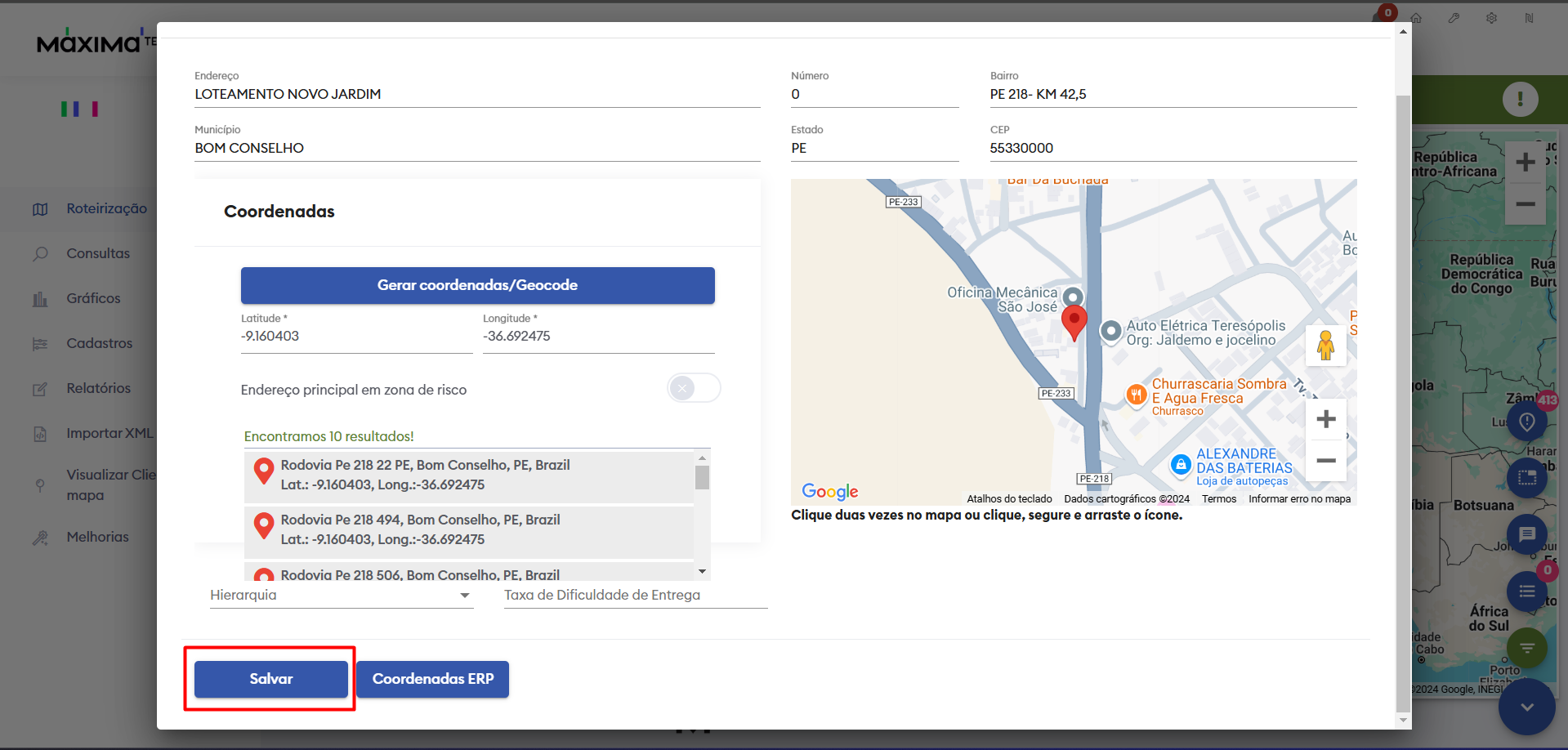
Task: Open Churrascaria Sombra E Agua Fresca marker
Action: [x=1136, y=395]
